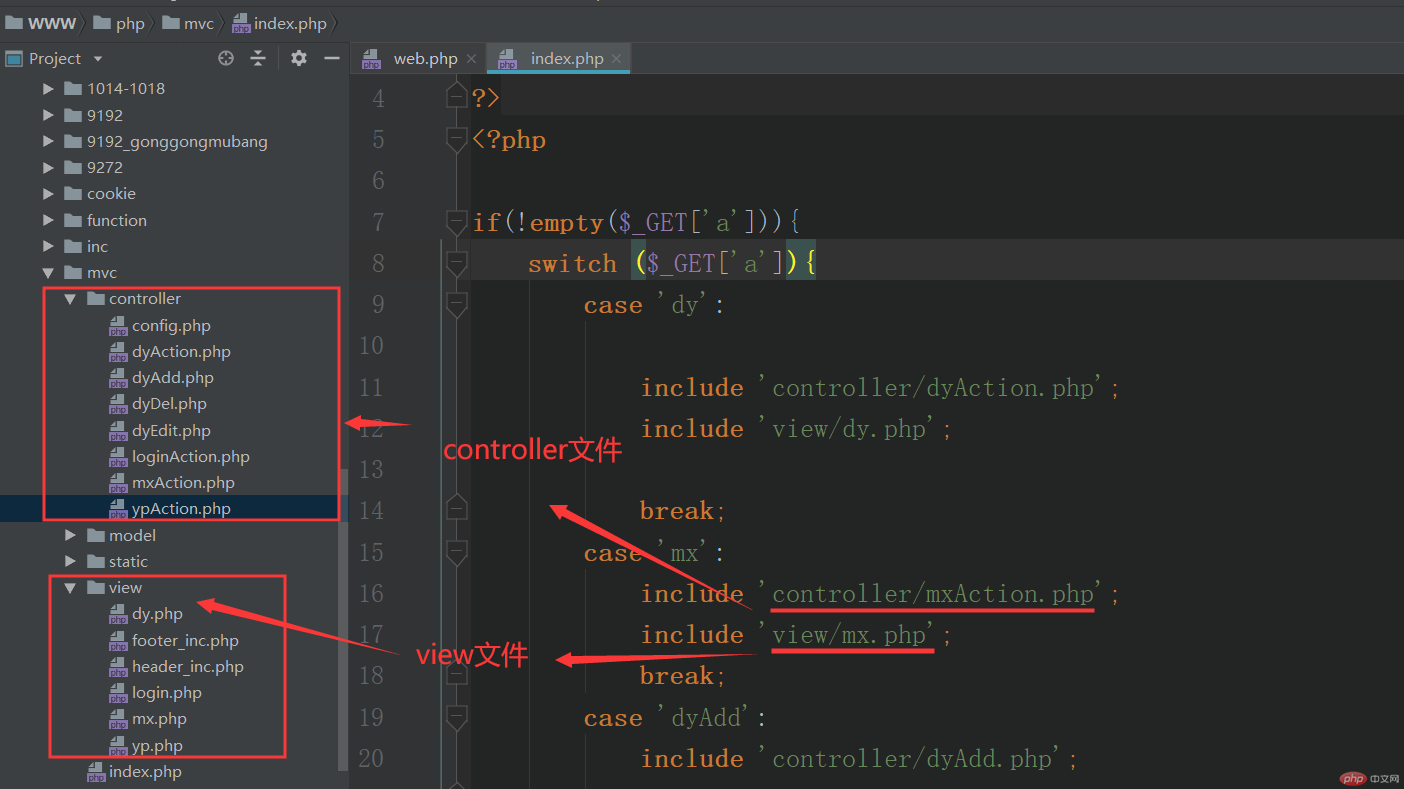
Task: Expand the 9272 folder
Action: click(x=48, y=168)
